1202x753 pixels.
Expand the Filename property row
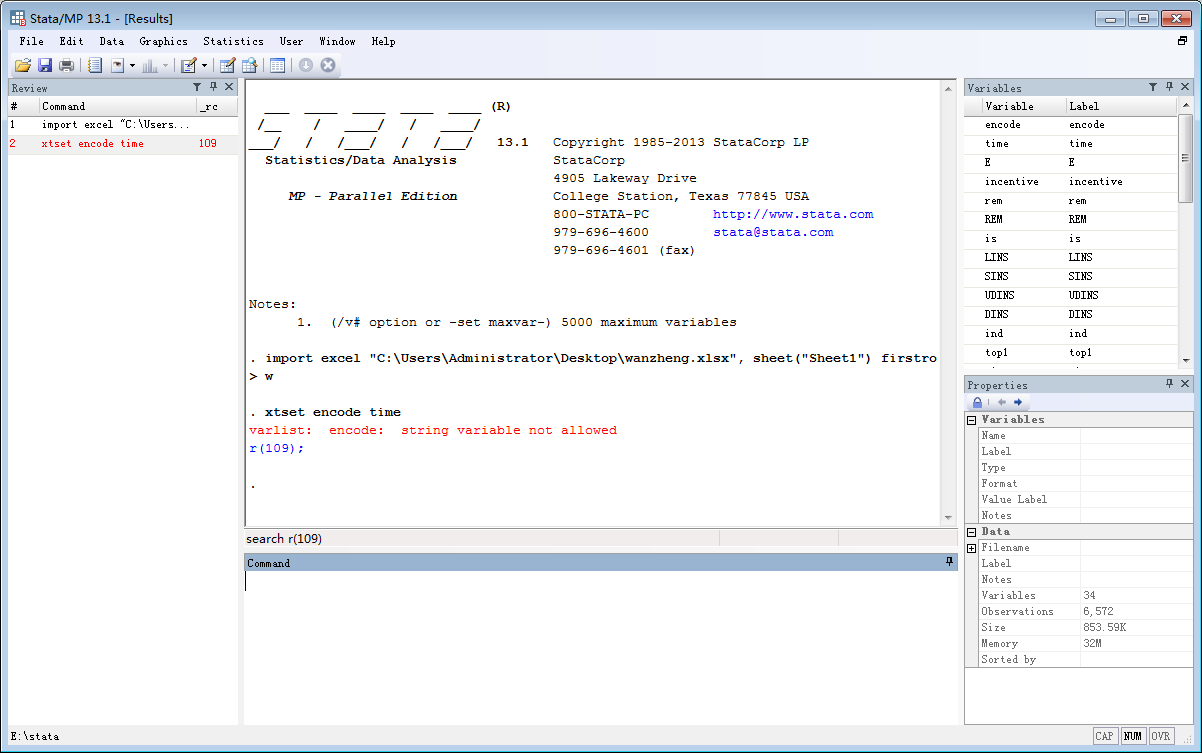click(x=971, y=548)
